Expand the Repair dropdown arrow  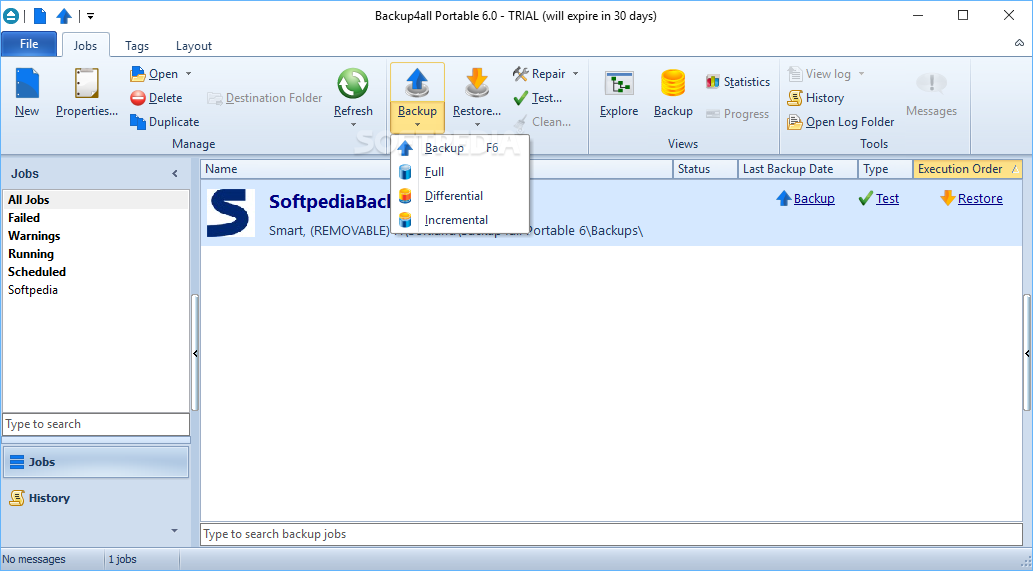tap(575, 74)
